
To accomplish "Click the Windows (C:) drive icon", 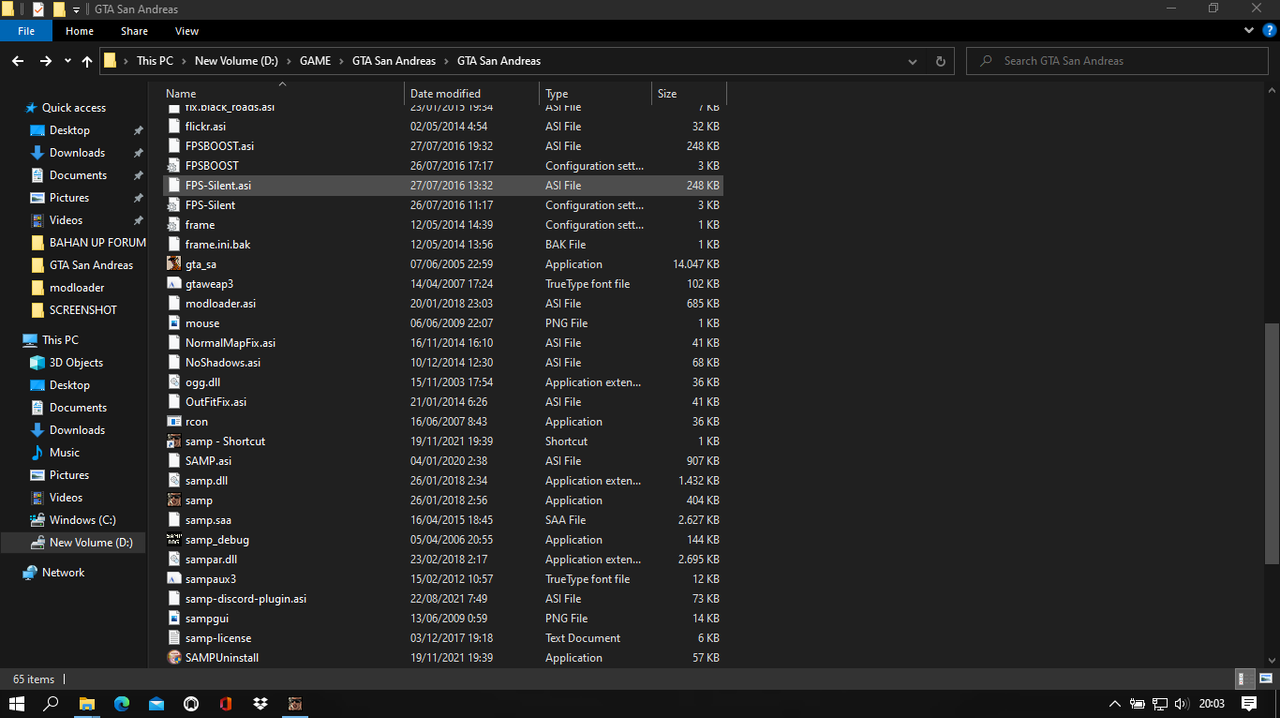I will click(37, 520).
